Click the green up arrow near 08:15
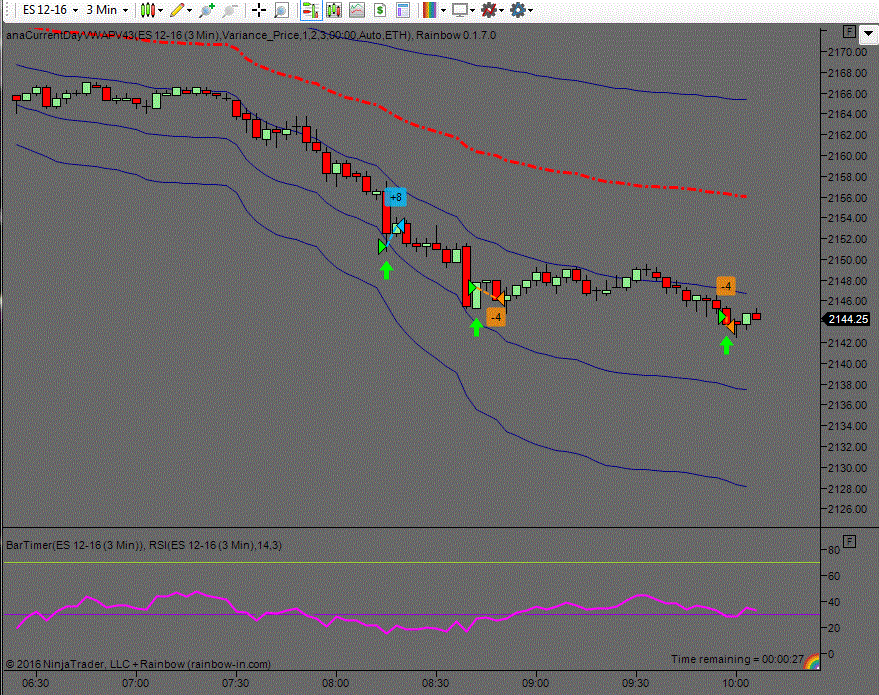This screenshot has height=695, width=879. 386,270
